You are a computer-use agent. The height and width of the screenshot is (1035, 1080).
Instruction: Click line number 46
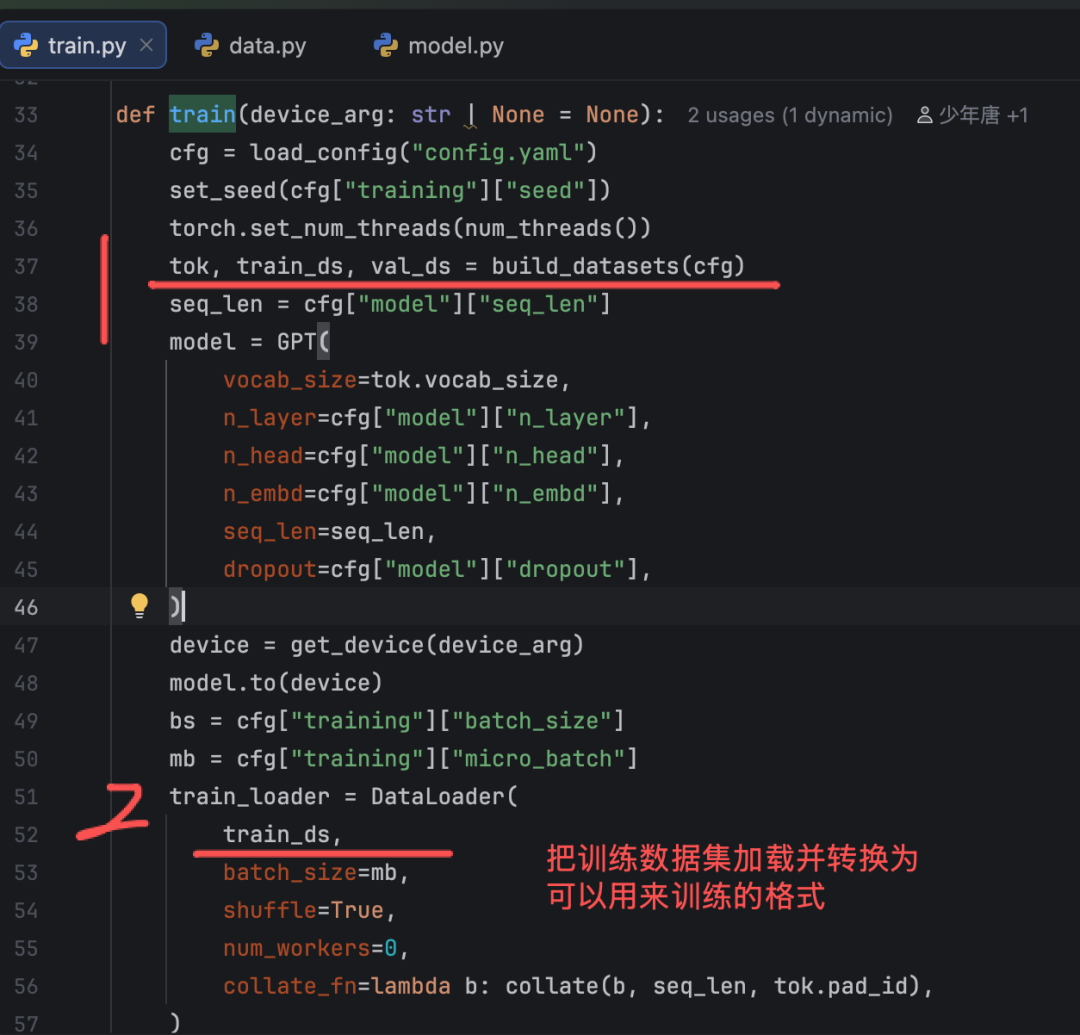27,605
